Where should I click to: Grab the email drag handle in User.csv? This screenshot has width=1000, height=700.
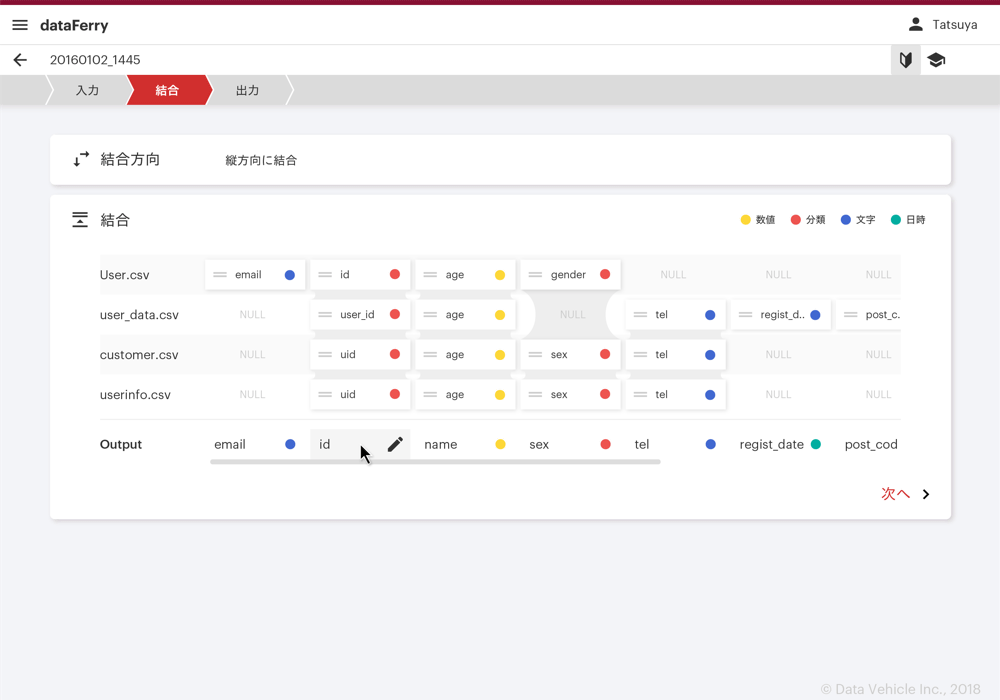coord(220,275)
